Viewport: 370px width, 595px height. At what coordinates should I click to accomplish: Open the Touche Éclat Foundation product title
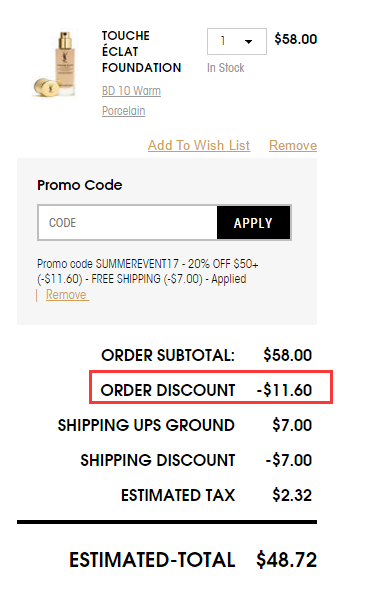pos(141,52)
